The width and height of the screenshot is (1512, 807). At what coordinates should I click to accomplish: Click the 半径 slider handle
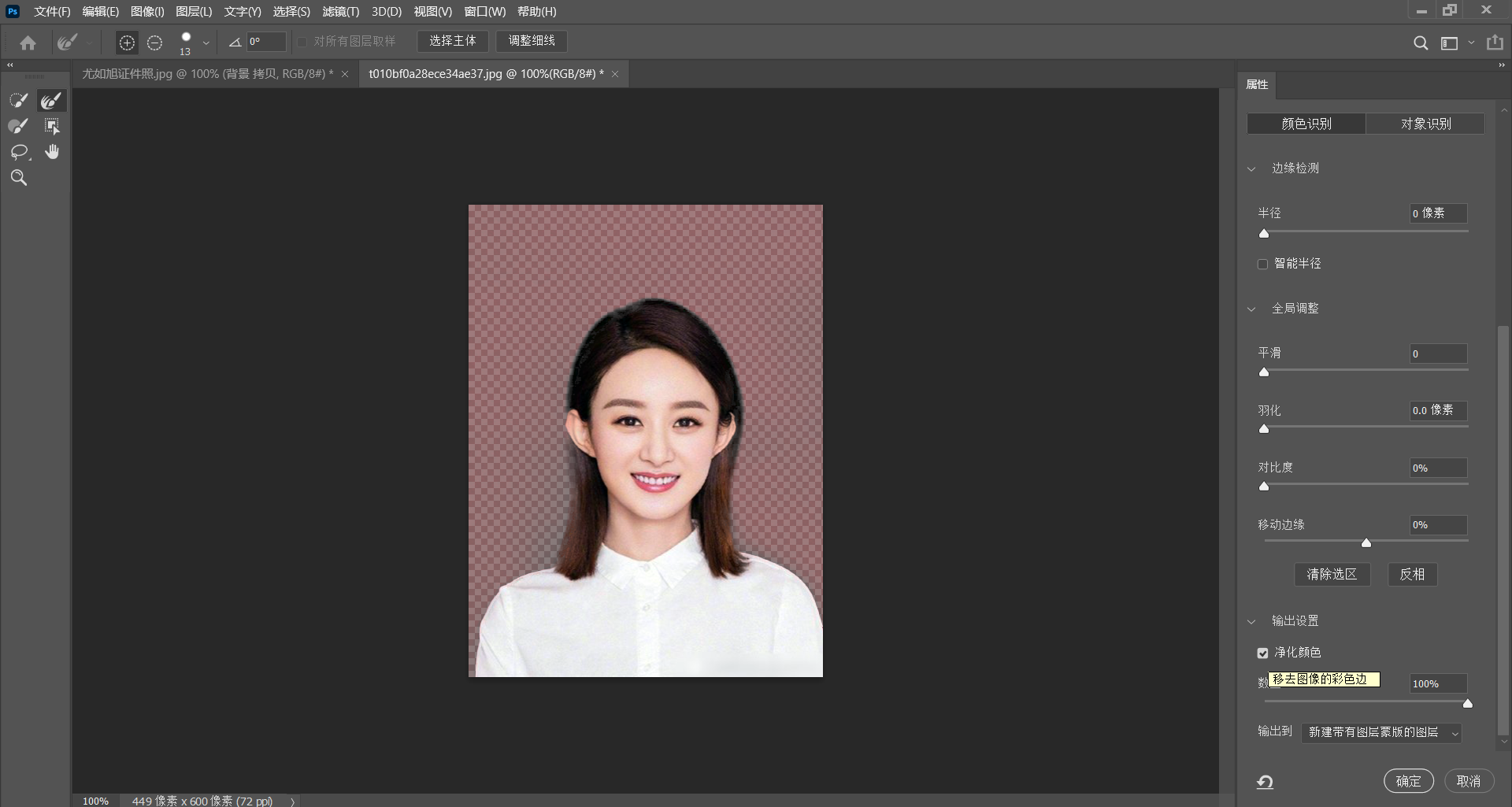tap(1264, 234)
